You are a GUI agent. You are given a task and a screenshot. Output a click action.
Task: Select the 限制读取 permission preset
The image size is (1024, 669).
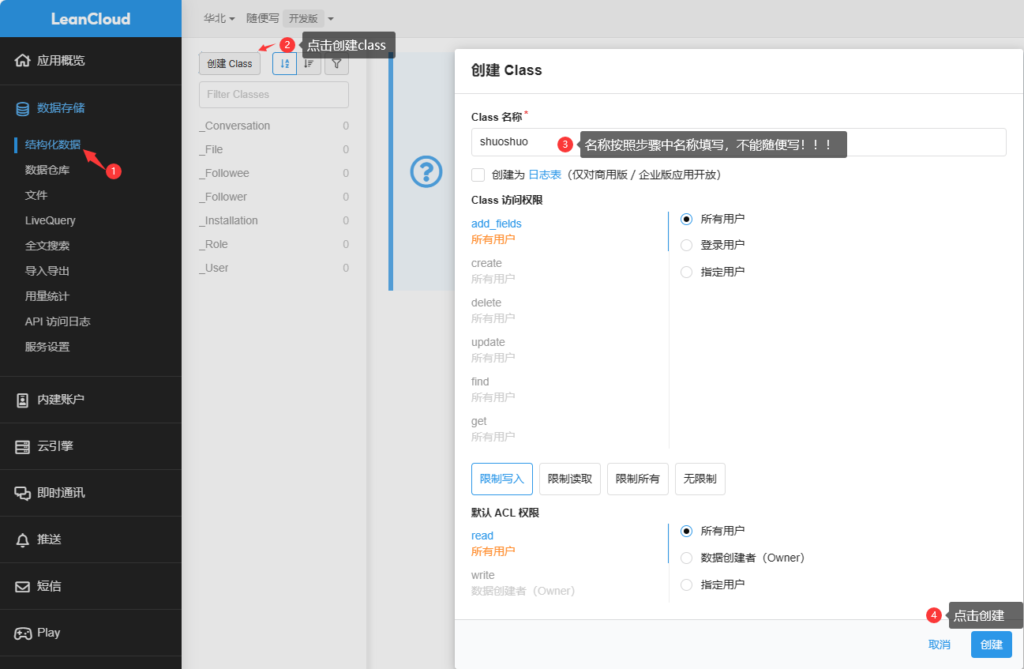pos(570,479)
